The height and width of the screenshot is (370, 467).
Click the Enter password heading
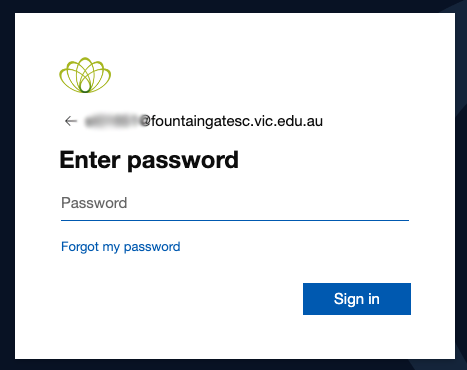click(149, 160)
